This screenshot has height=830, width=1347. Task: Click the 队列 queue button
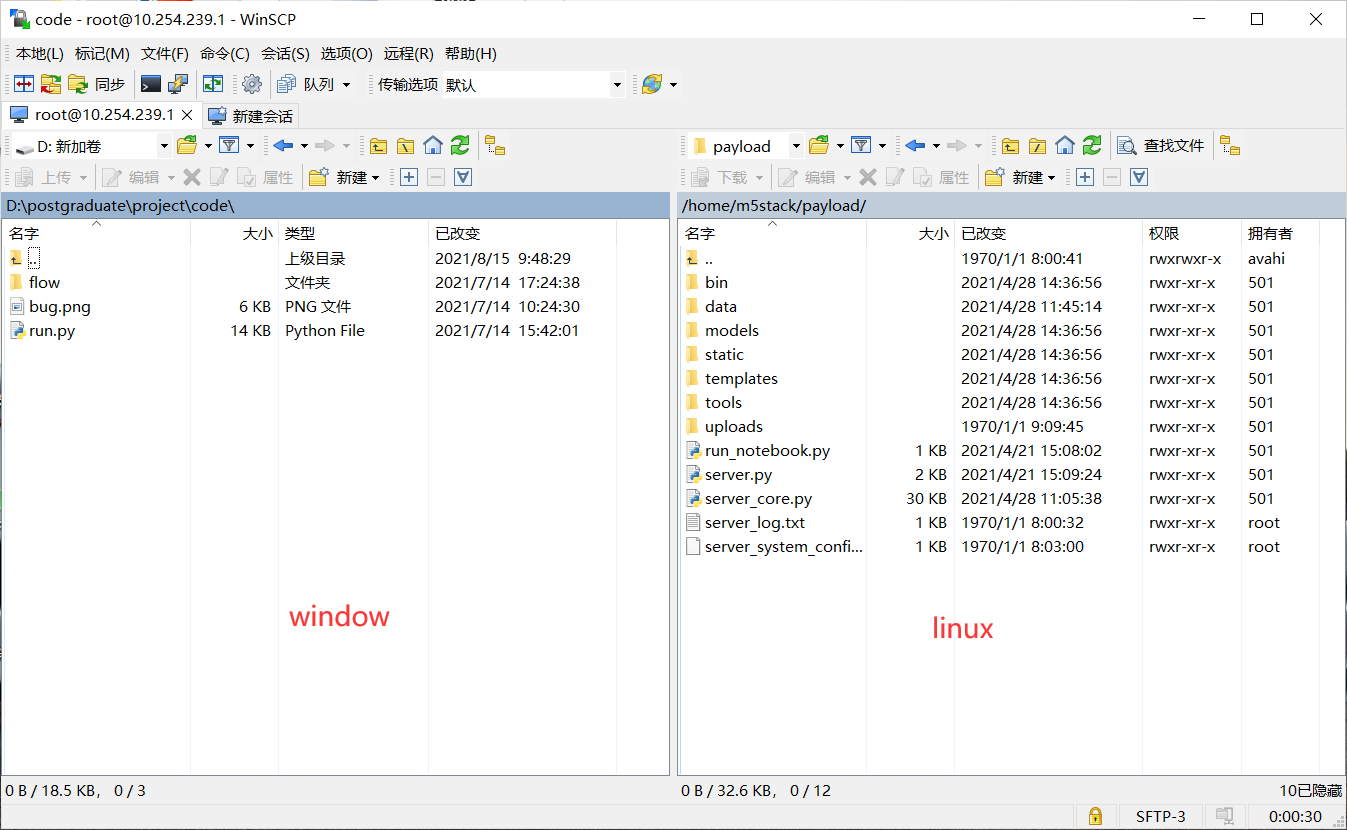click(307, 85)
